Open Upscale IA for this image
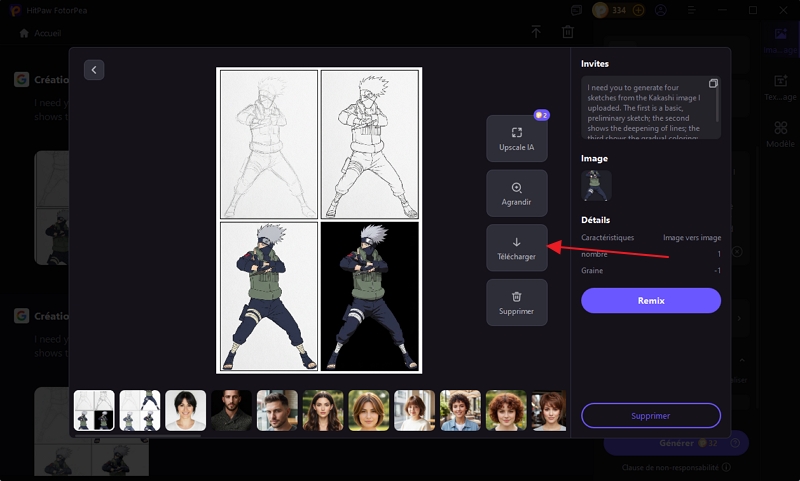This screenshot has height=481, width=800. point(516,139)
